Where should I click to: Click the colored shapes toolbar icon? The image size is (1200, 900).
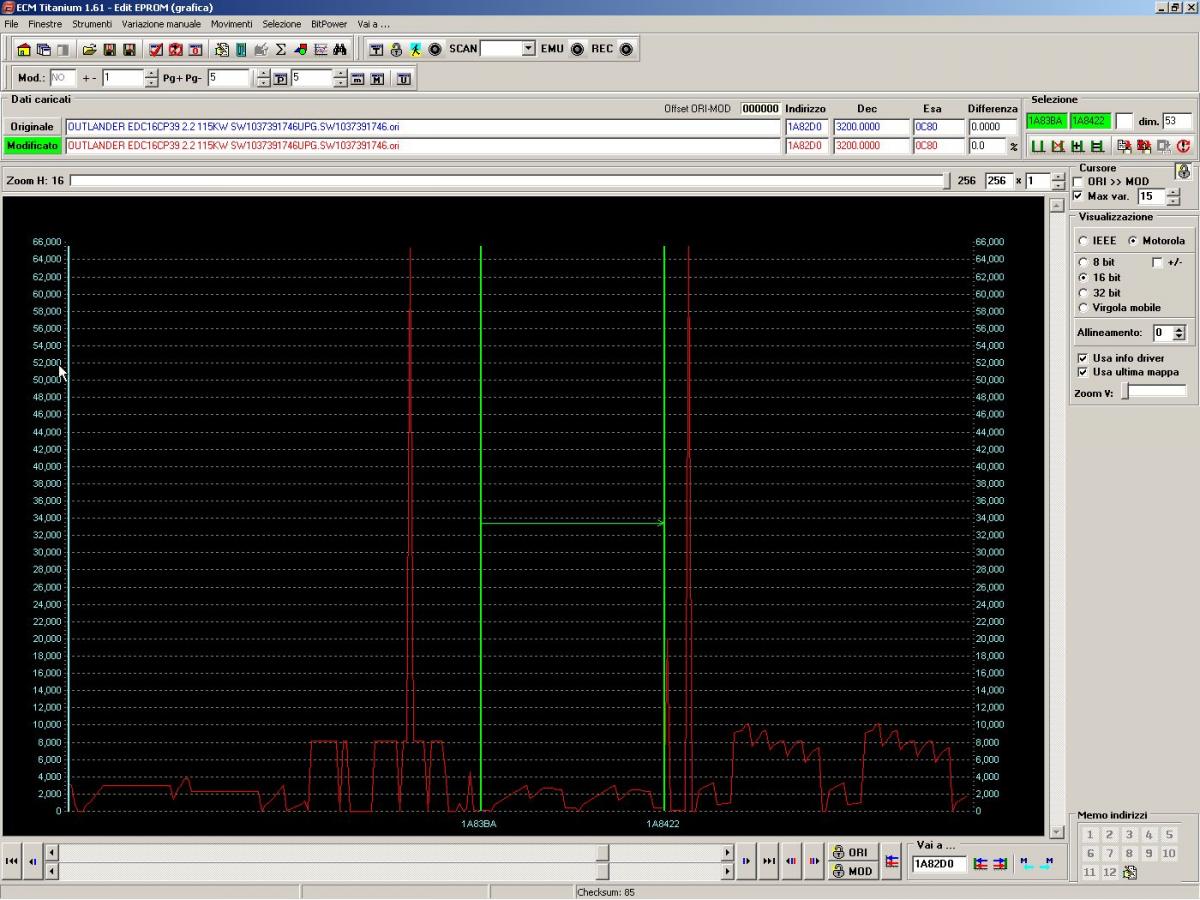(300, 49)
